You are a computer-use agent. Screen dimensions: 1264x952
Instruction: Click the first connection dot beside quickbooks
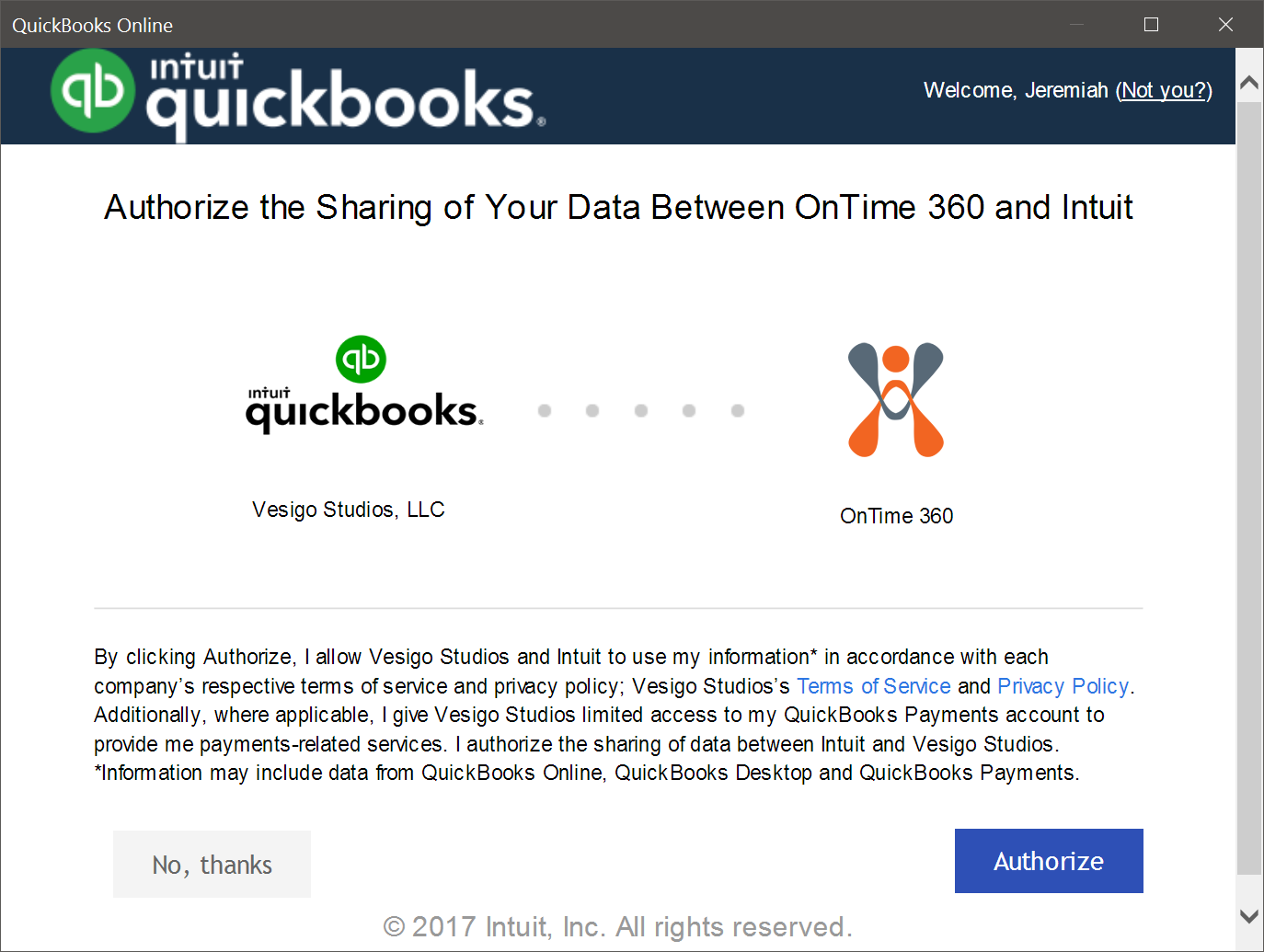click(545, 410)
